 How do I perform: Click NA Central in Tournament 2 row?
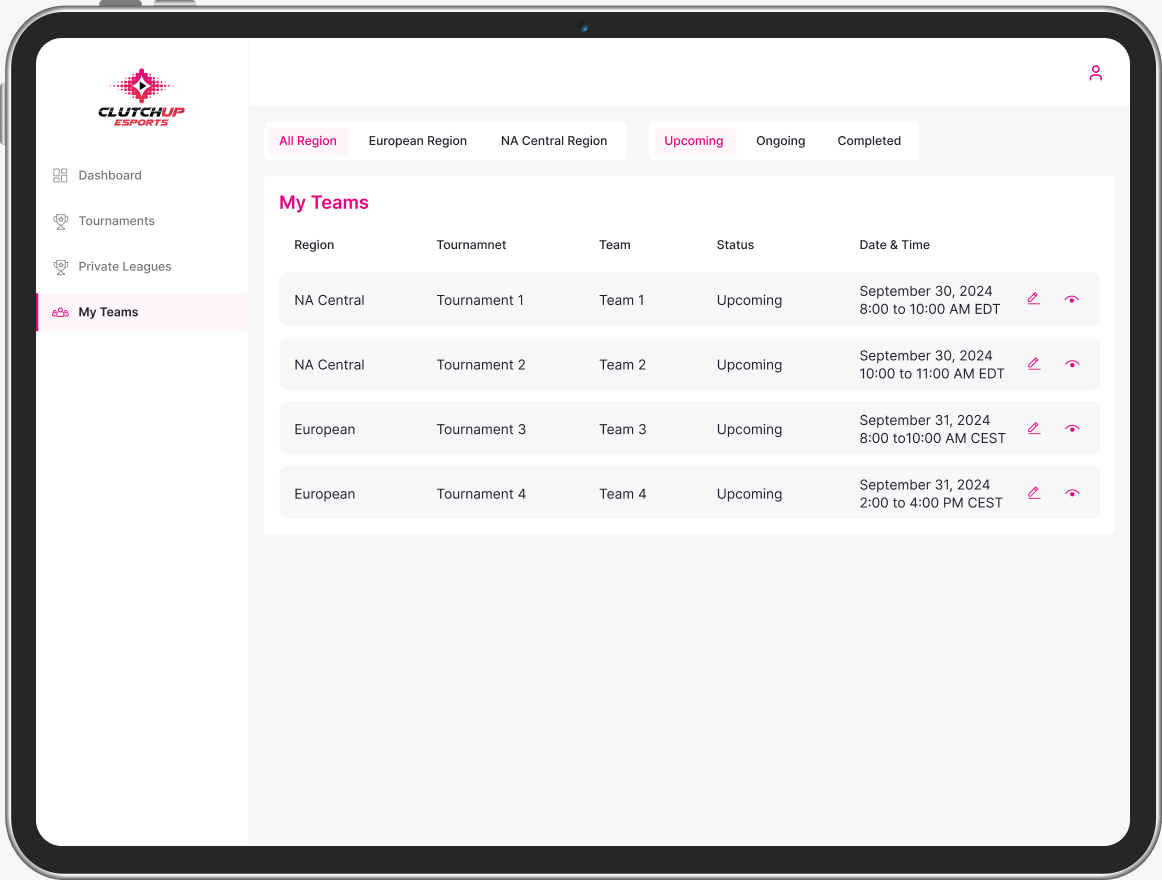click(x=329, y=365)
